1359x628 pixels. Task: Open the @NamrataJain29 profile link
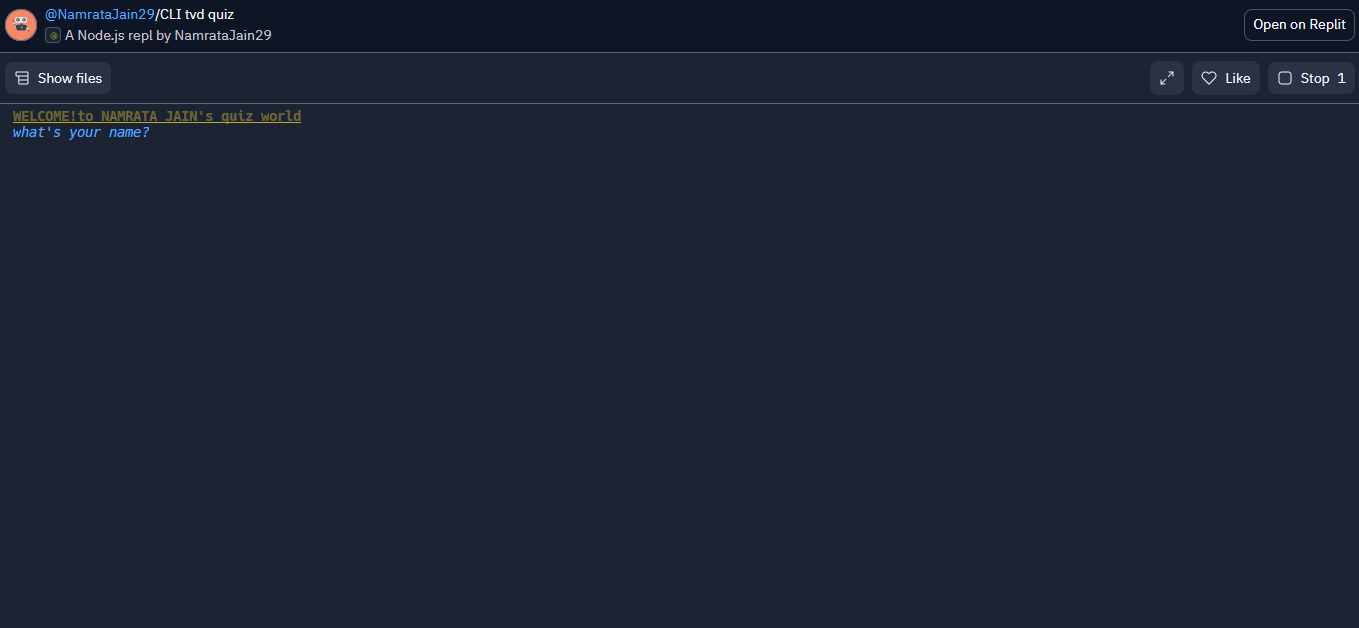tap(100, 14)
